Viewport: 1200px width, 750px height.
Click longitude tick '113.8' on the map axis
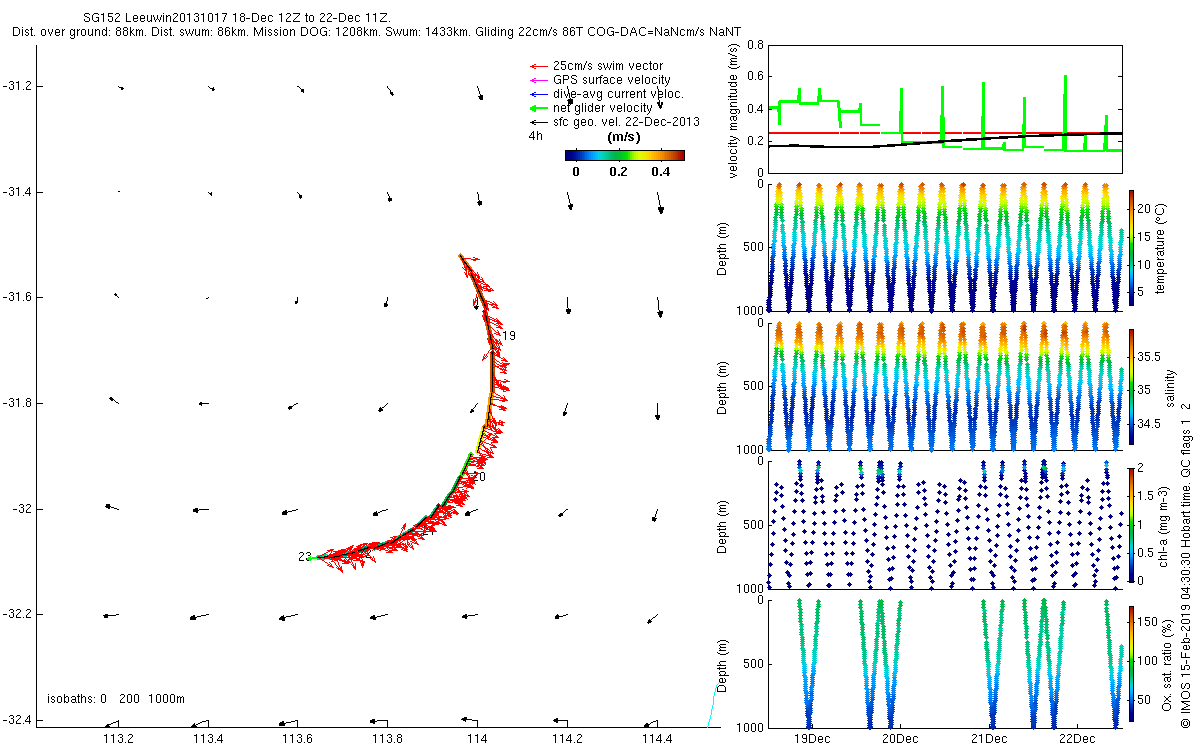point(387,739)
